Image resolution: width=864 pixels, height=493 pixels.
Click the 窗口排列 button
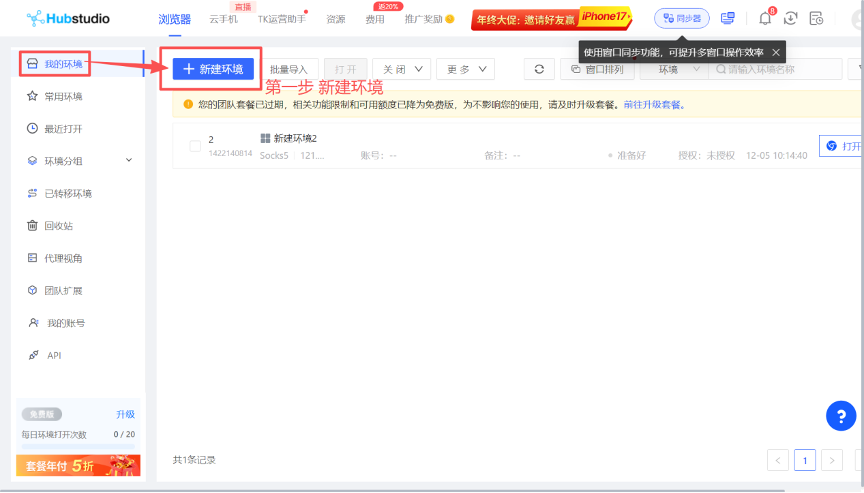[597, 69]
